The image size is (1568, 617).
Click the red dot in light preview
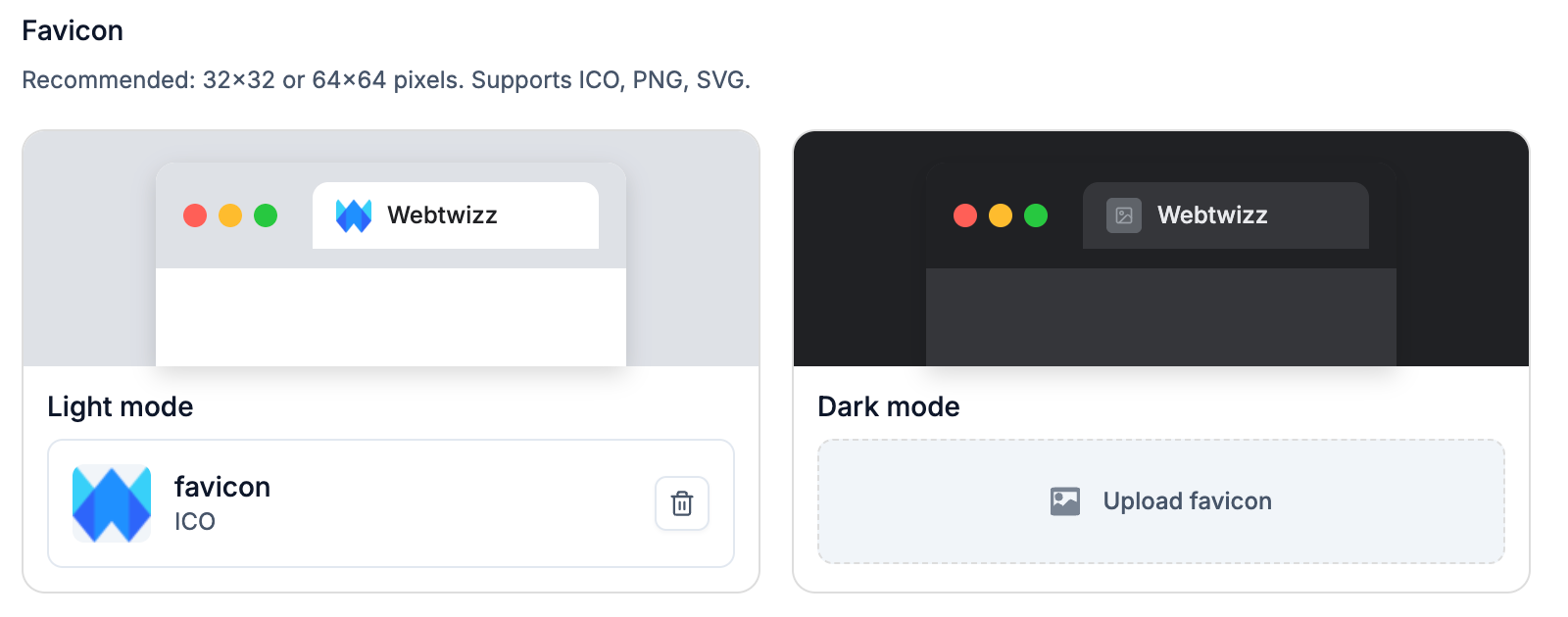[195, 215]
